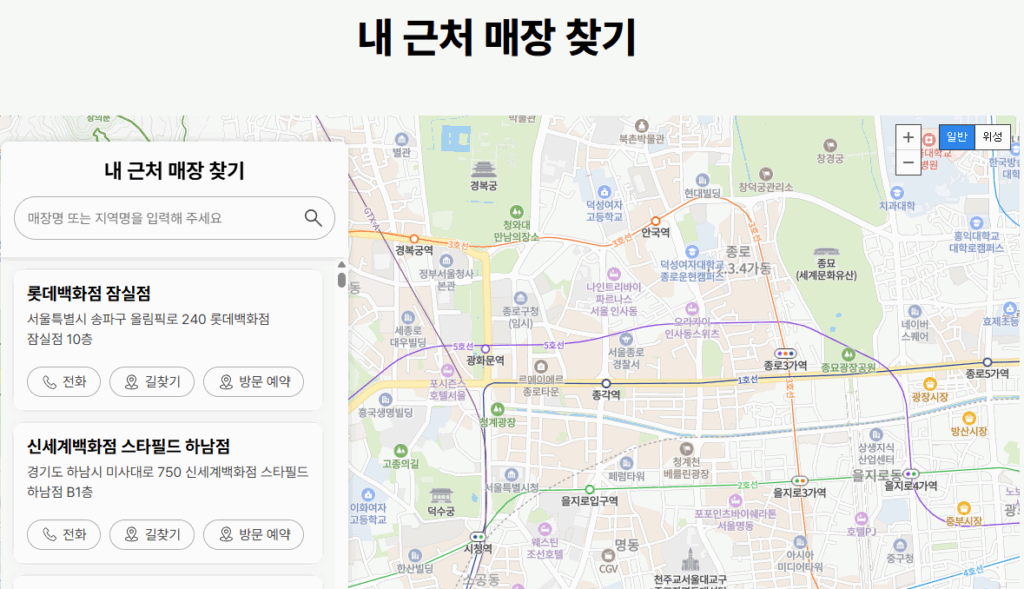
Task: Click 중부시장 market marker
Action: 964,508
